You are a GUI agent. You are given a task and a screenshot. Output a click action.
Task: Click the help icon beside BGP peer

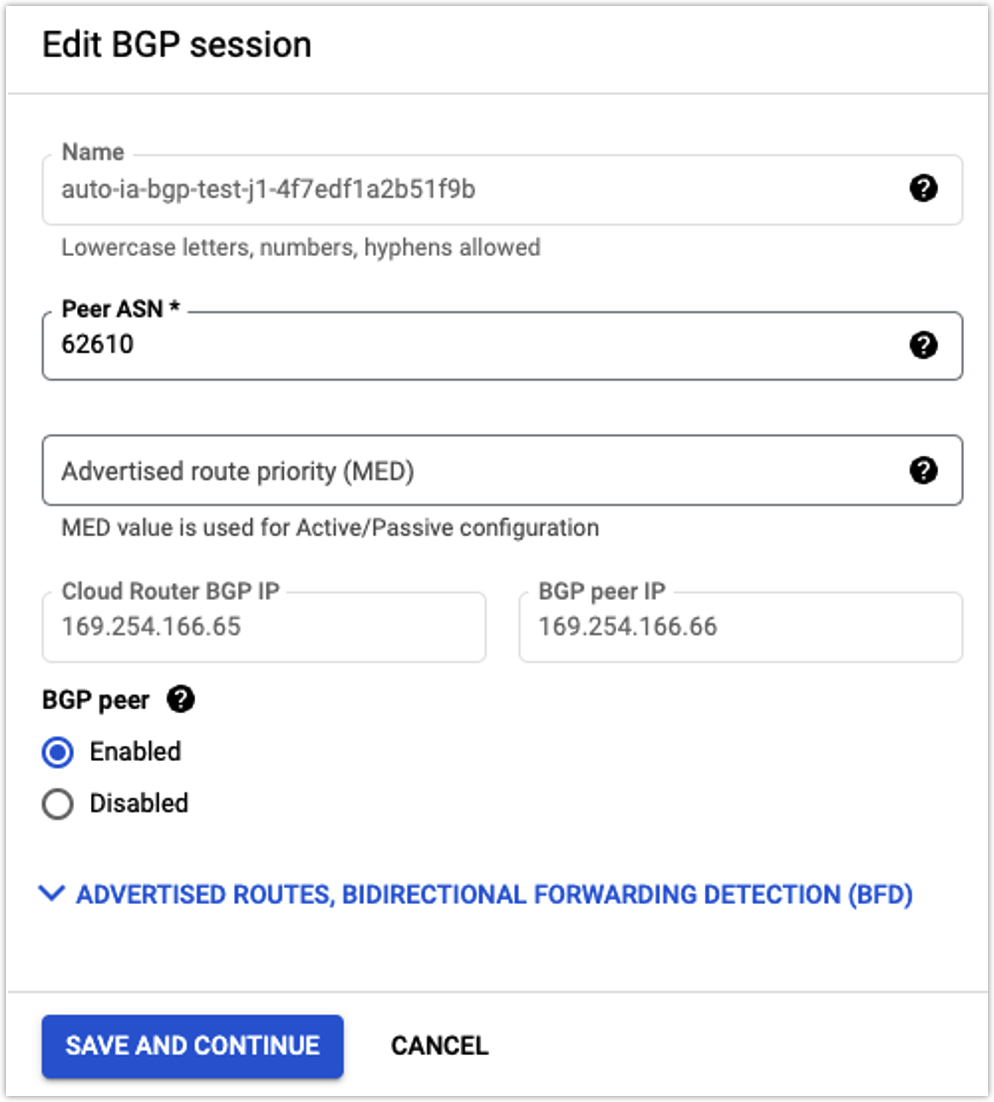click(181, 699)
